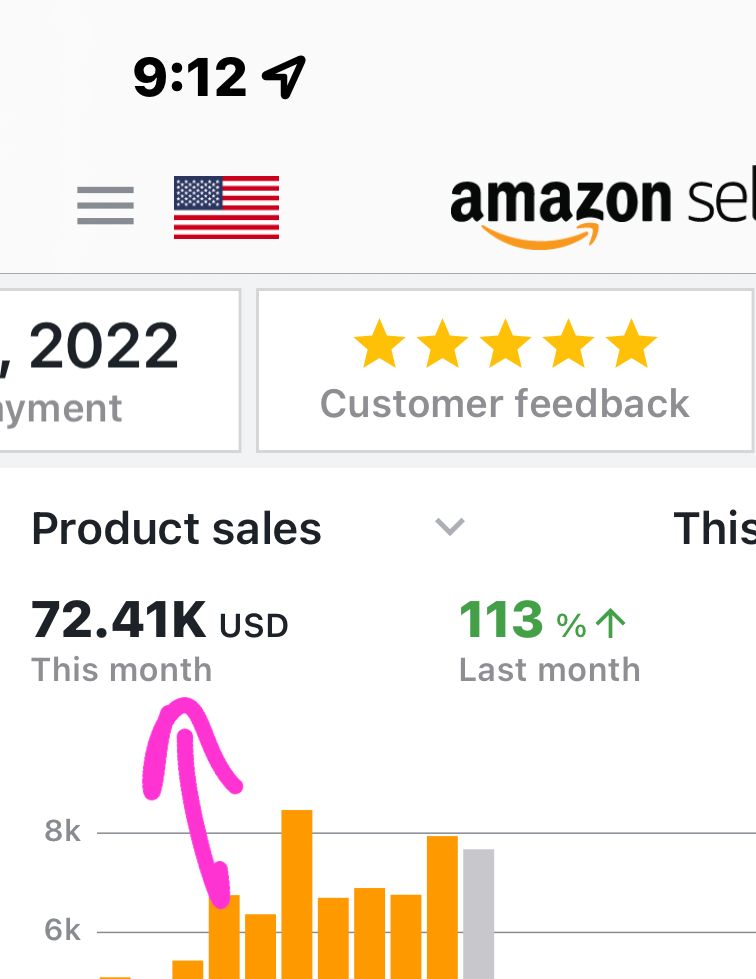Screen dimensions: 756x979
Task: Click the fifth Customer feedback star
Action: [x=631, y=346]
